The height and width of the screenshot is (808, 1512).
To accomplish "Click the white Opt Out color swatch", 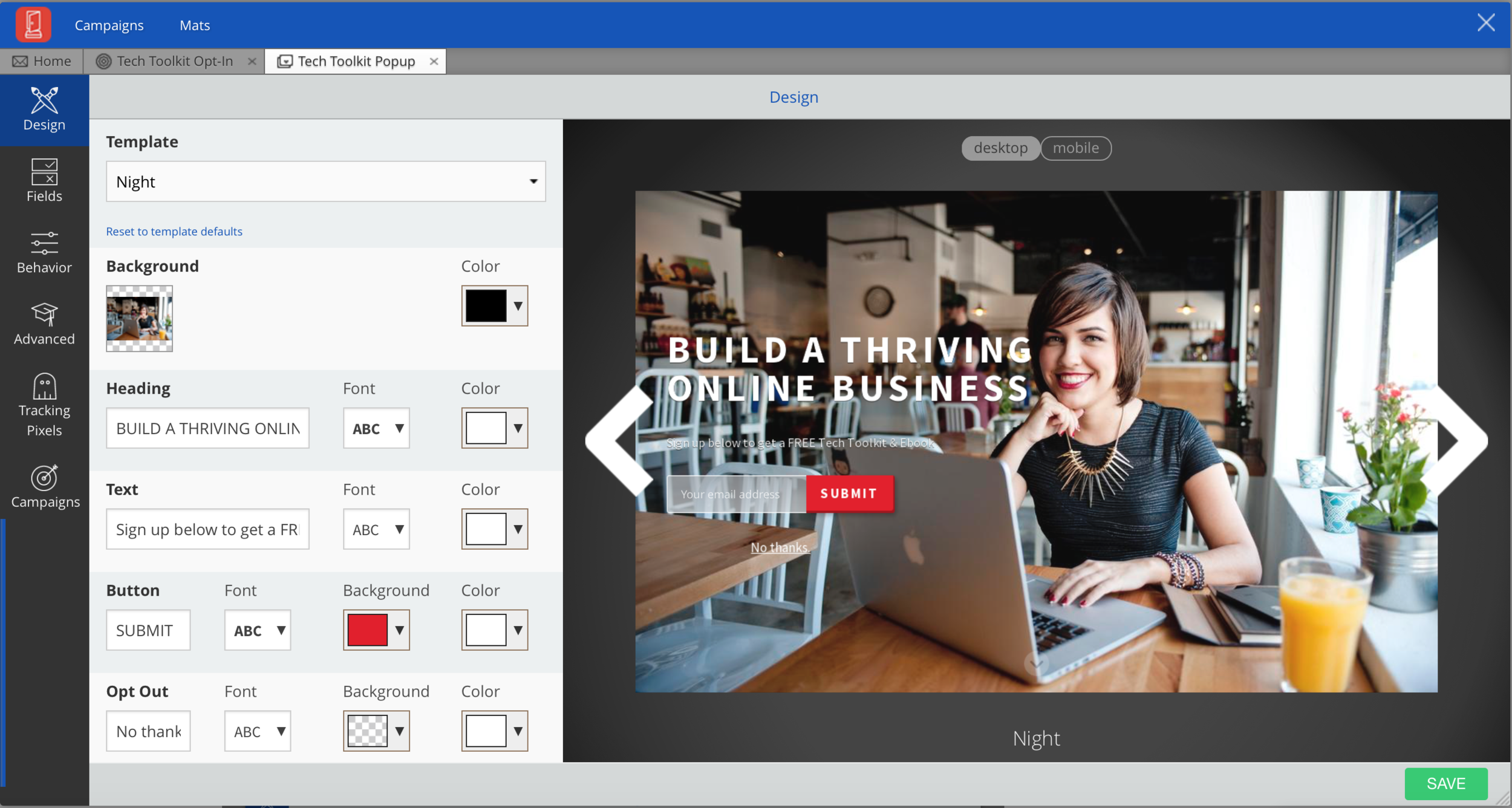I will (486, 731).
